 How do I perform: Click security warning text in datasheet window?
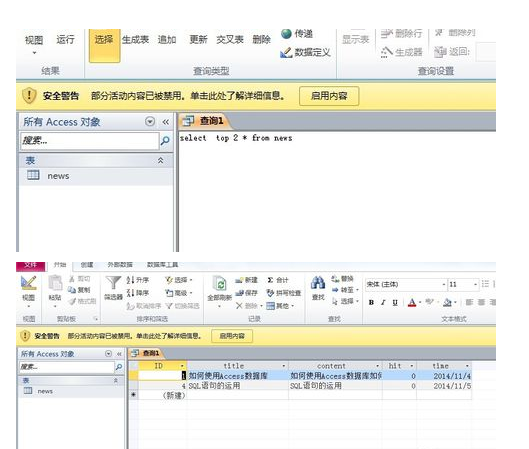(x=135, y=336)
